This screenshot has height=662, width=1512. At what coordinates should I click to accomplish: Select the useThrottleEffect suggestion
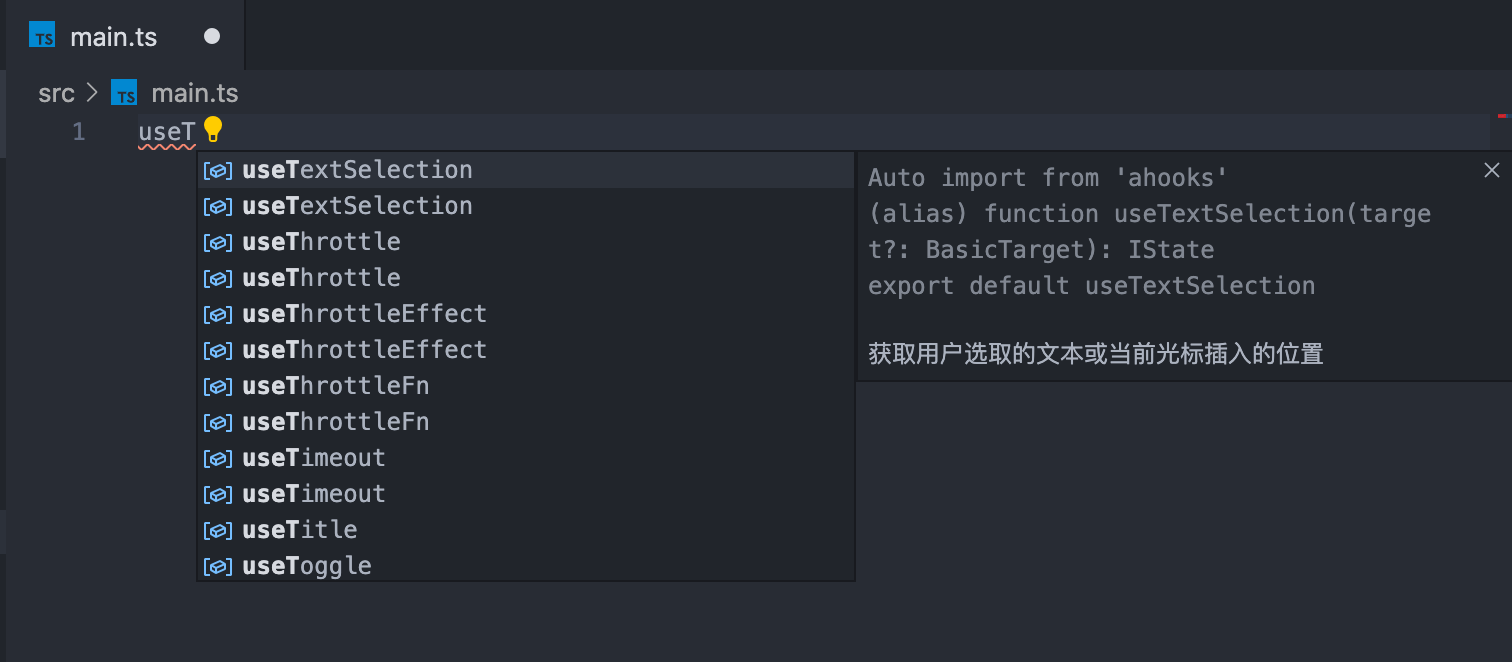coord(364,314)
